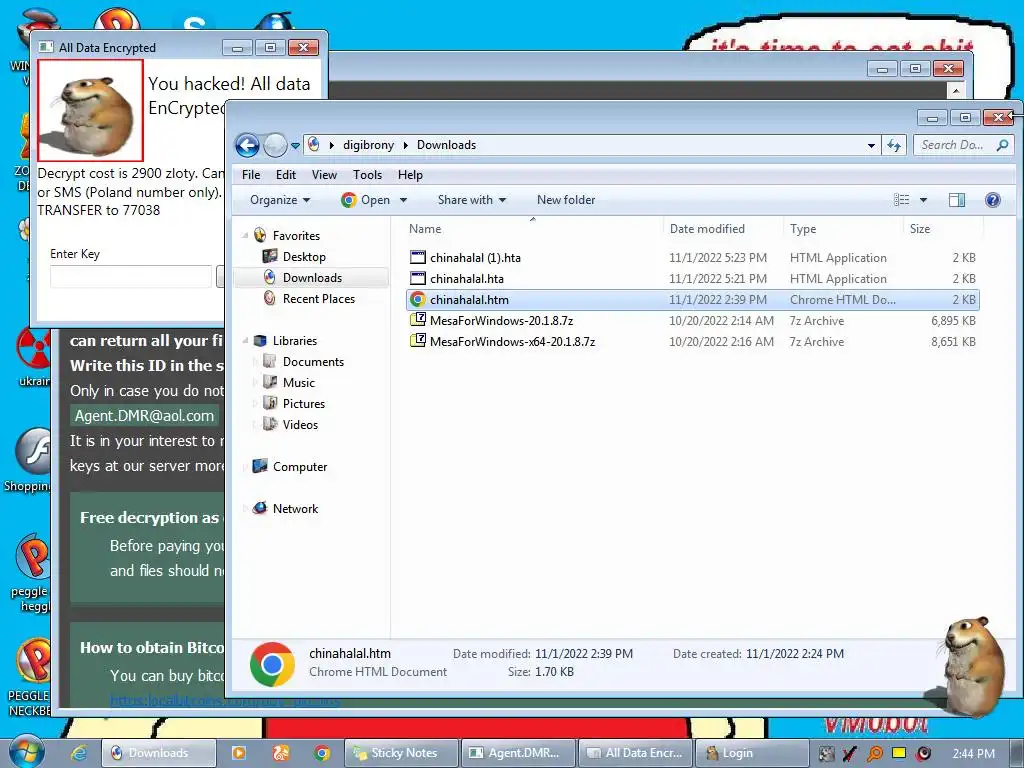Image resolution: width=1024 pixels, height=768 pixels.
Task: Open the Help menu
Action: click(x=410, y=175)
